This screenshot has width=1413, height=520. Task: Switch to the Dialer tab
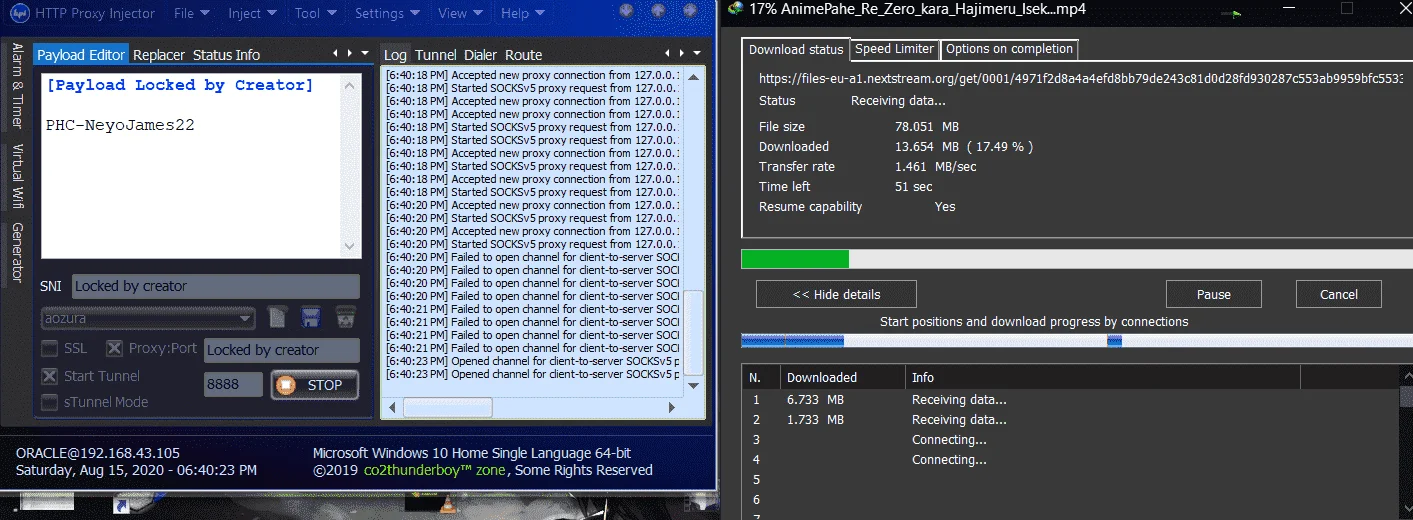click(481, 55)
